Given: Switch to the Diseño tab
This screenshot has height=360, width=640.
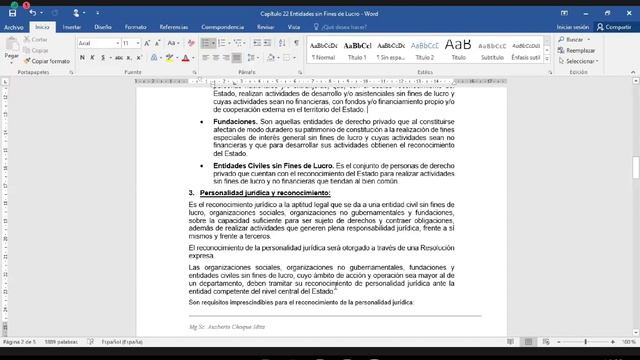Looking at the screenshot, I should 103,27.
